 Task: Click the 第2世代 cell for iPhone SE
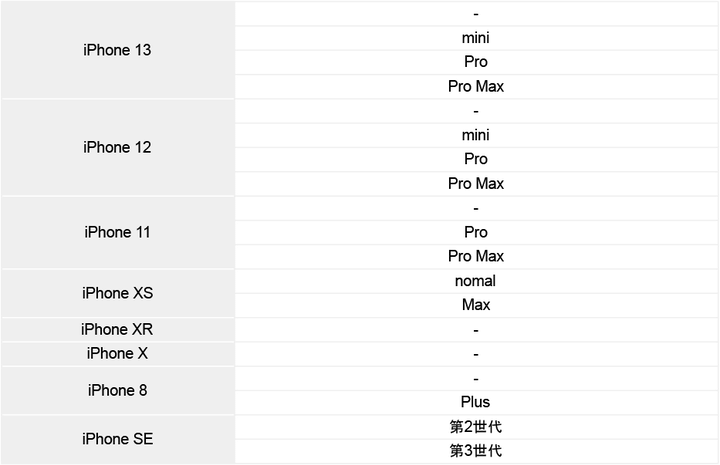(x=476, y=427)
